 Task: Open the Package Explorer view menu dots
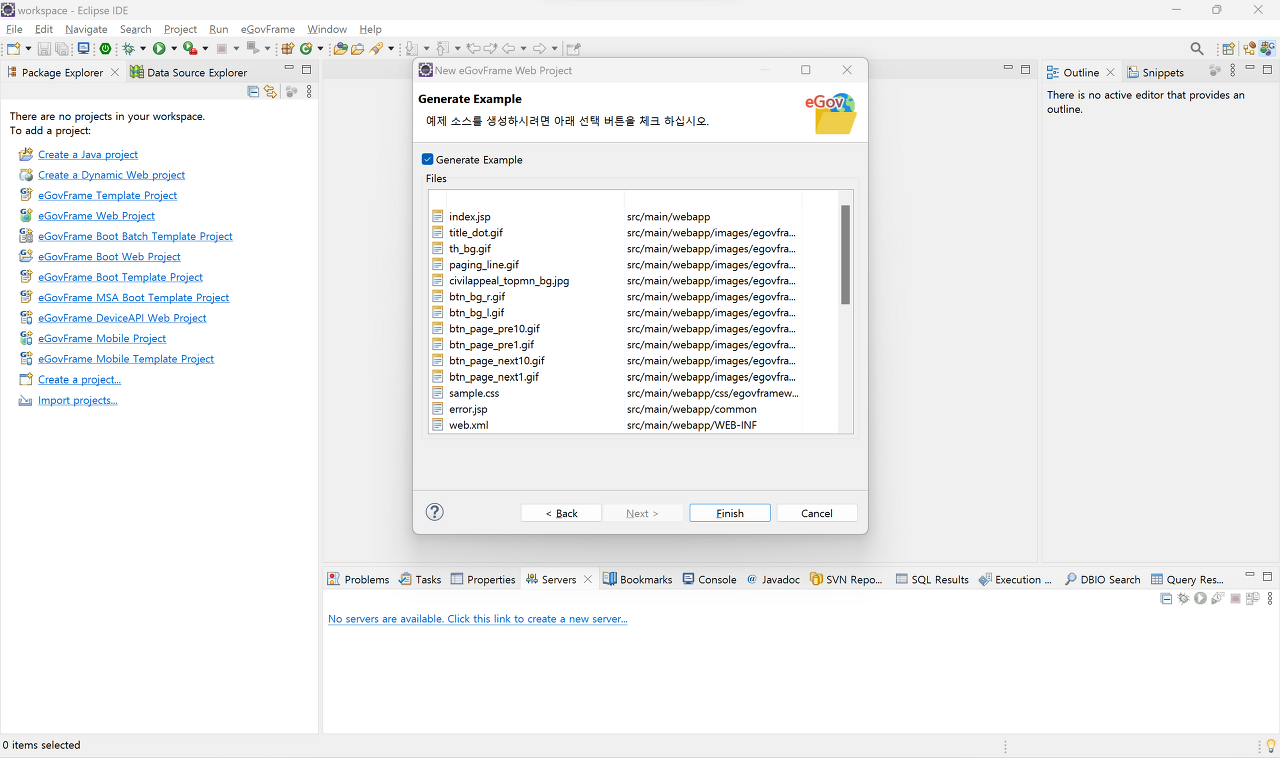(309, 92)
